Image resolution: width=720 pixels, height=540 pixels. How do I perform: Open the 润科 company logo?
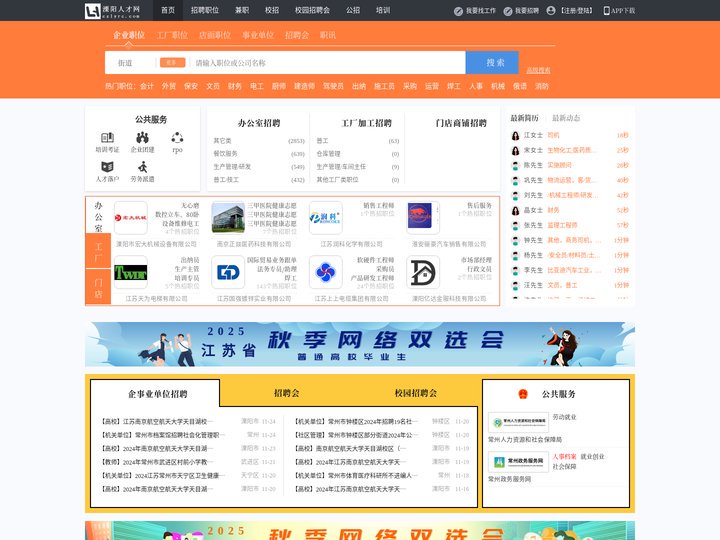pos(326,218)
